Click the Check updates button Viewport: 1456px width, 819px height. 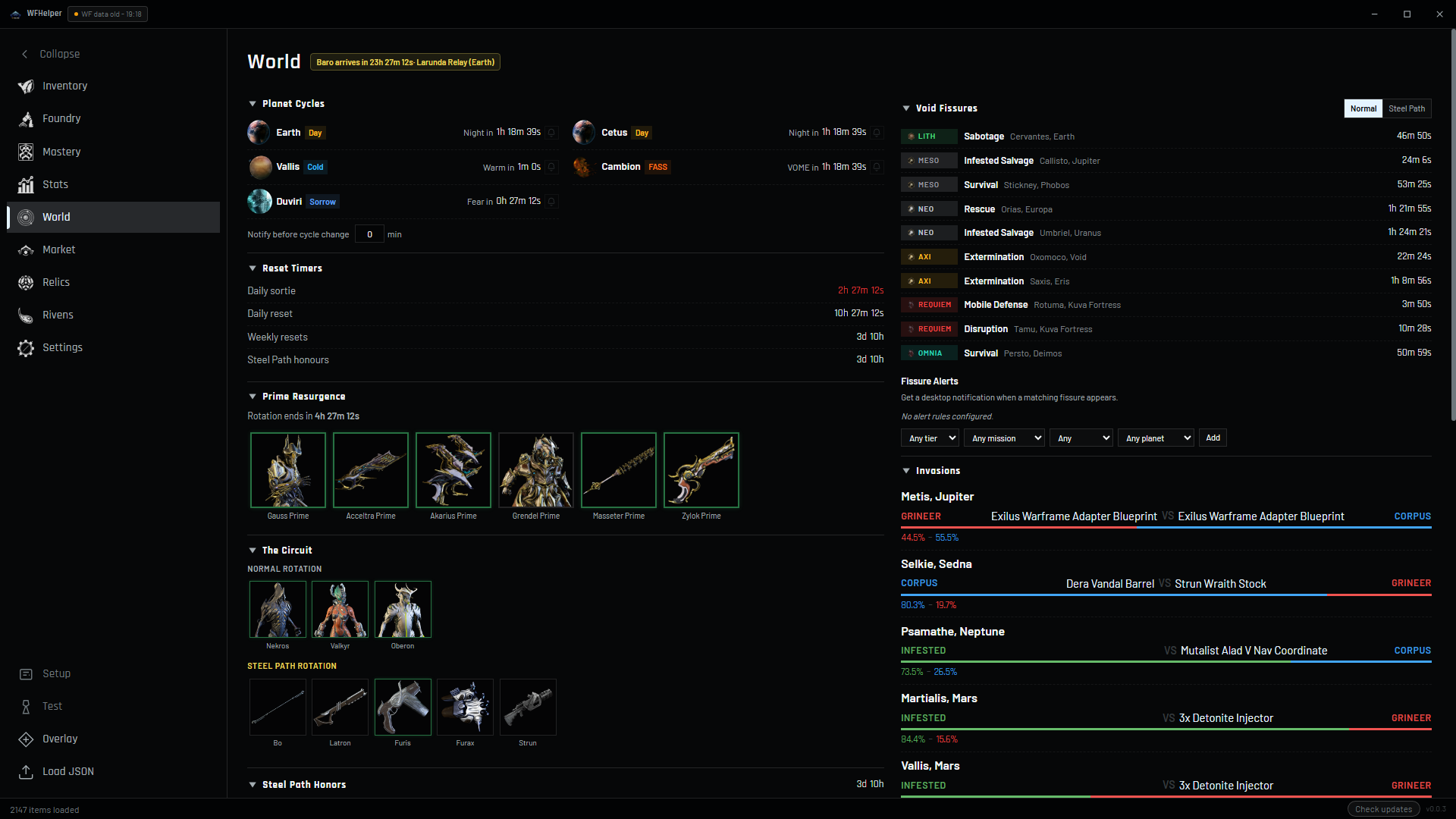pos(1384,809)
